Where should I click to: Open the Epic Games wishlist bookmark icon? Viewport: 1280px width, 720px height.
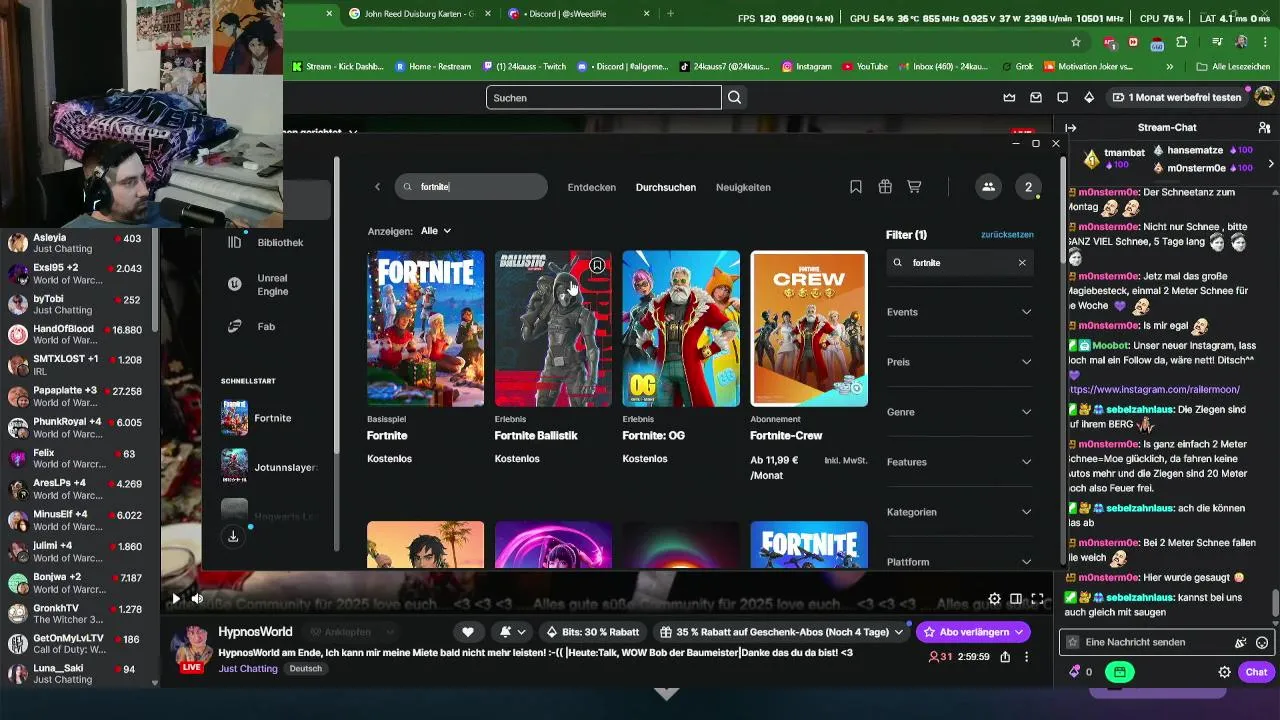pyautogui.click(x=856, y=187)
